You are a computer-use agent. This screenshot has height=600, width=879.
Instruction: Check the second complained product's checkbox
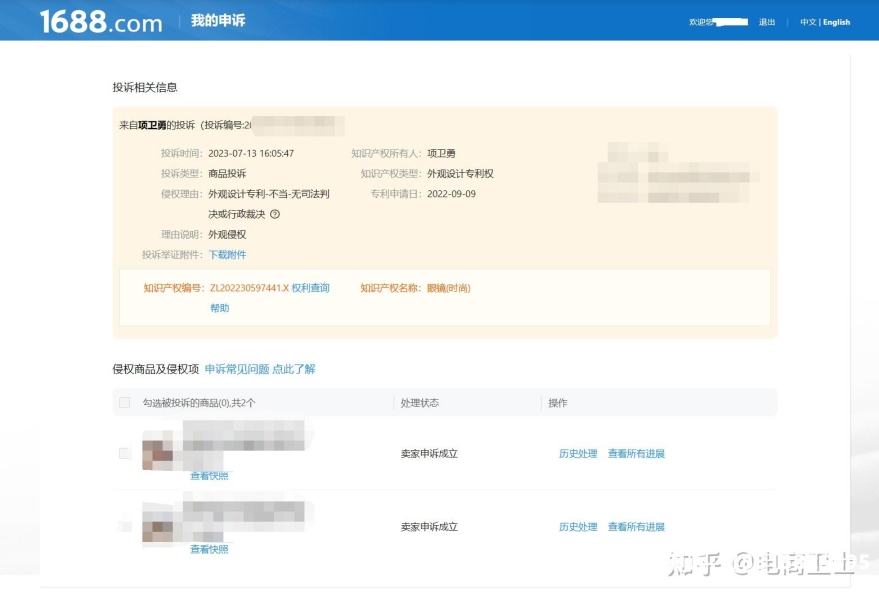124,526
